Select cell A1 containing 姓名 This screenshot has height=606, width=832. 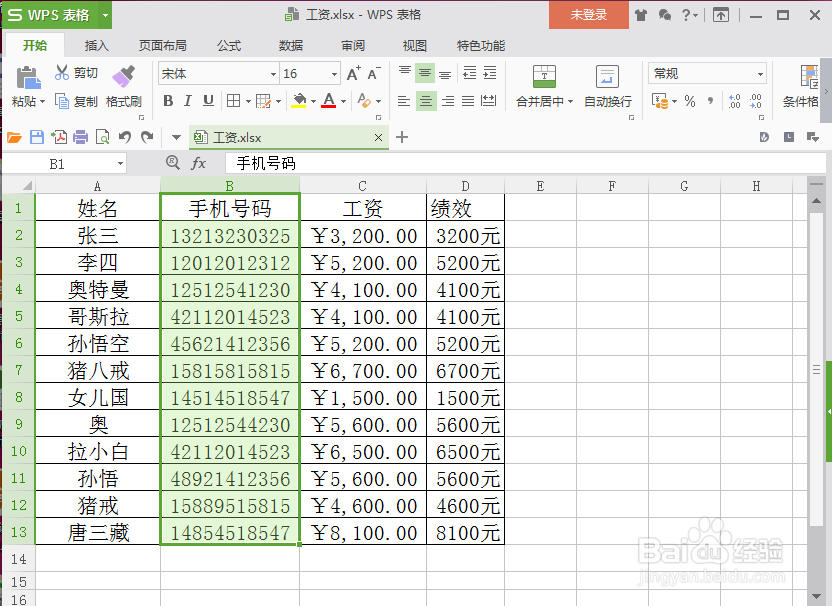[97, 208]
